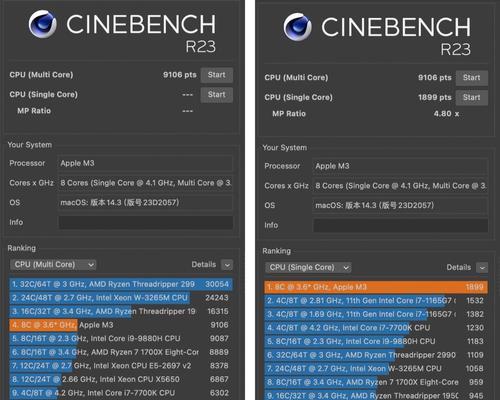500x400 pixels.
Task: Expand Details arrow in left ranking panel
Action: point(227,265)
